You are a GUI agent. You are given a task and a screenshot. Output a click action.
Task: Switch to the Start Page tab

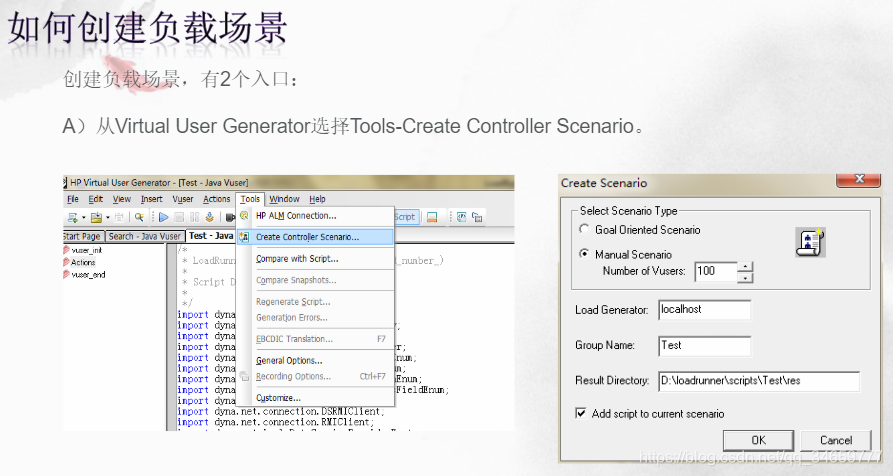[x=83, y=236]
